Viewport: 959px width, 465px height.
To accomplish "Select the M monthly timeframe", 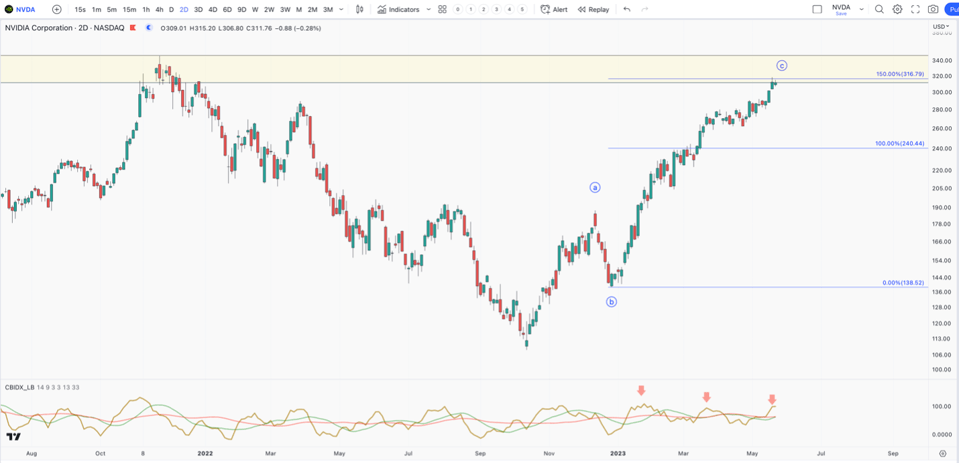I will (x=299, y=10).
